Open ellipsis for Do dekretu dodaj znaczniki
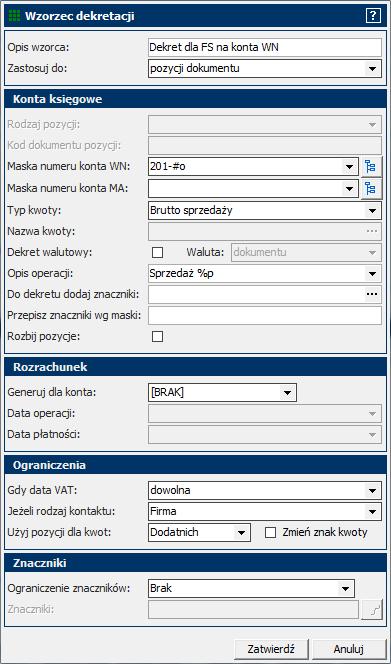Viewport: 391px width, 664px height. [x=372, y=295]
